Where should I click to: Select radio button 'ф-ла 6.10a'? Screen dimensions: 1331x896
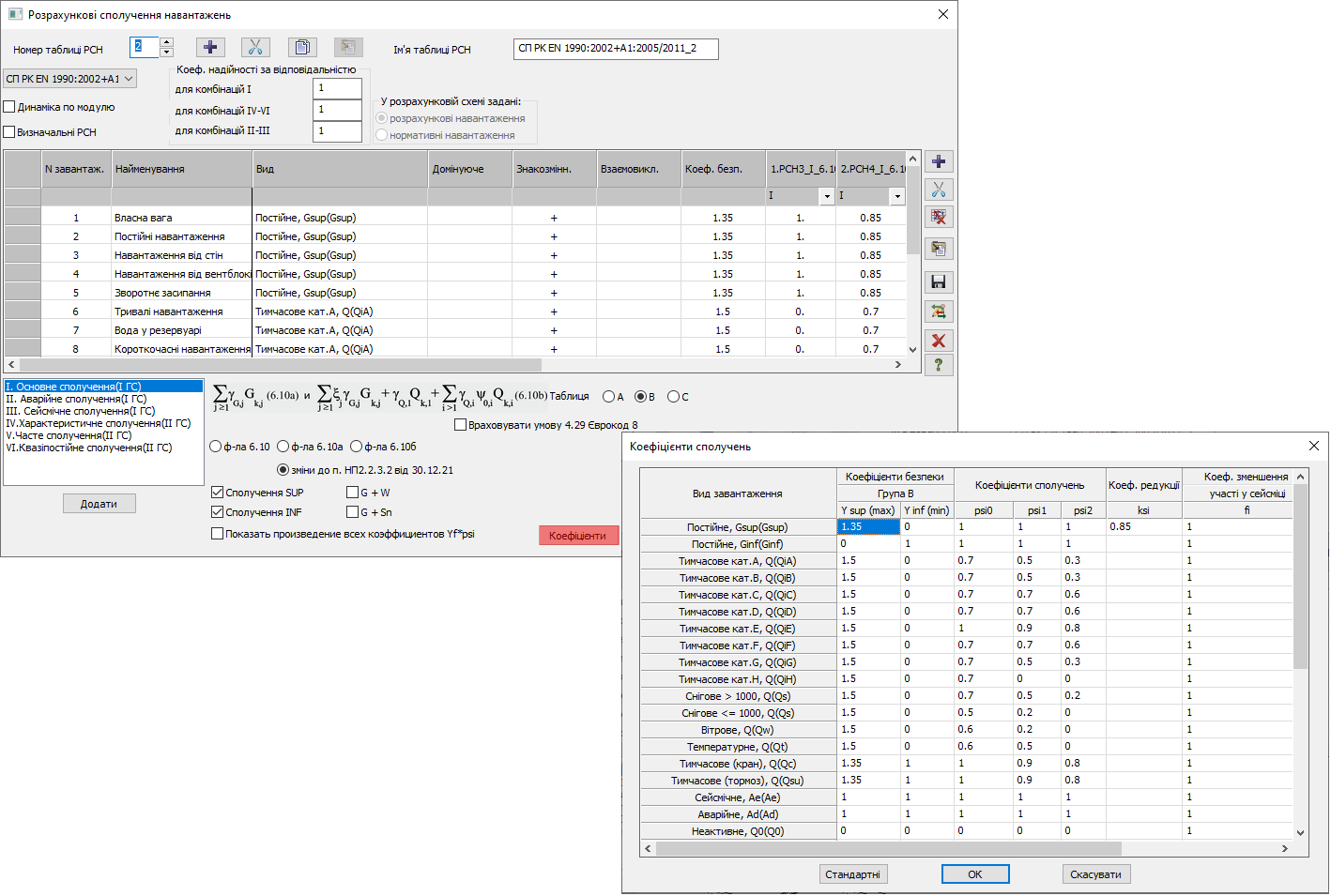[x=283, y=447]
